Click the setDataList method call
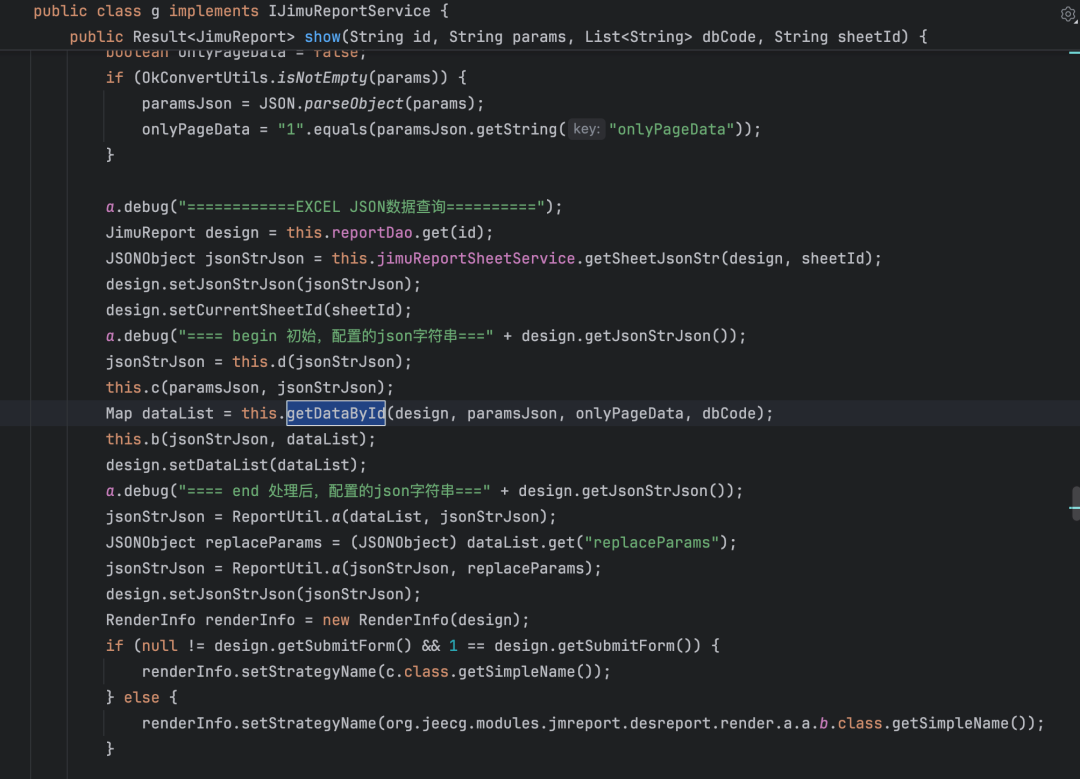This screenshot has width=1080, height=779. point(218,465)
